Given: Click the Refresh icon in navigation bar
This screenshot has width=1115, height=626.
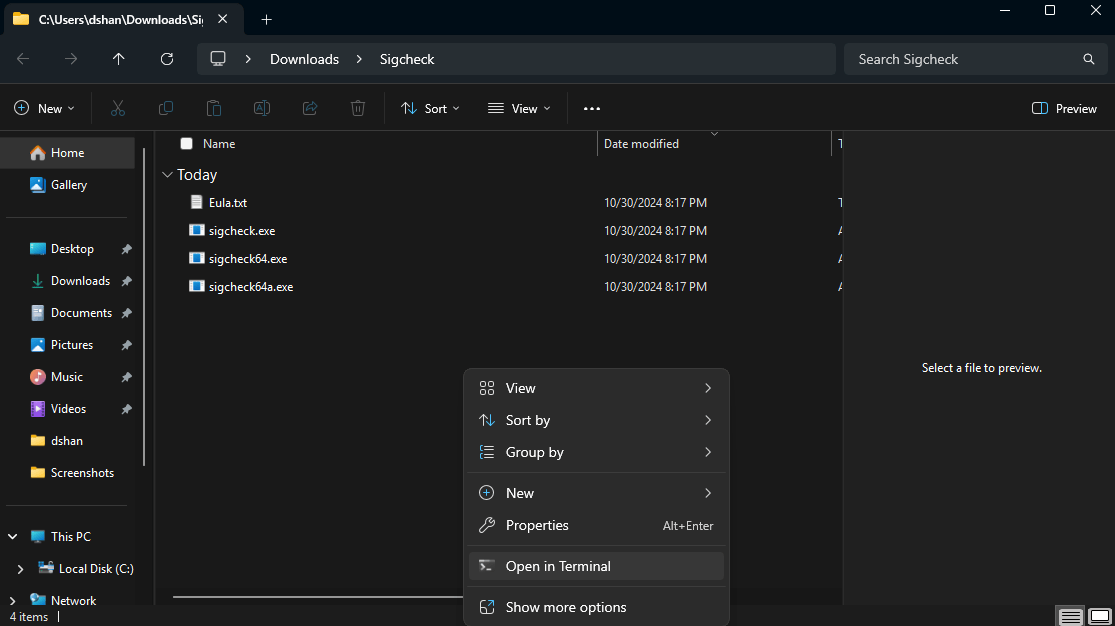Looking at the screenshot, I should [x=167, y=59].
